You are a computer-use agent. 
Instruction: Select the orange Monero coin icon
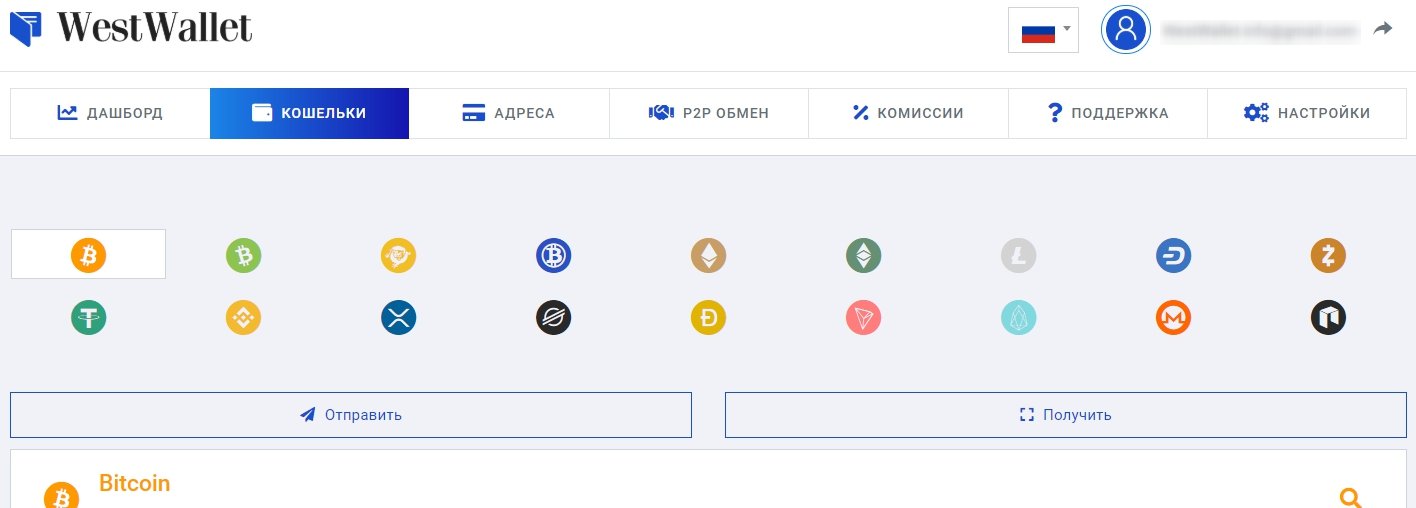coord(1173,318)
